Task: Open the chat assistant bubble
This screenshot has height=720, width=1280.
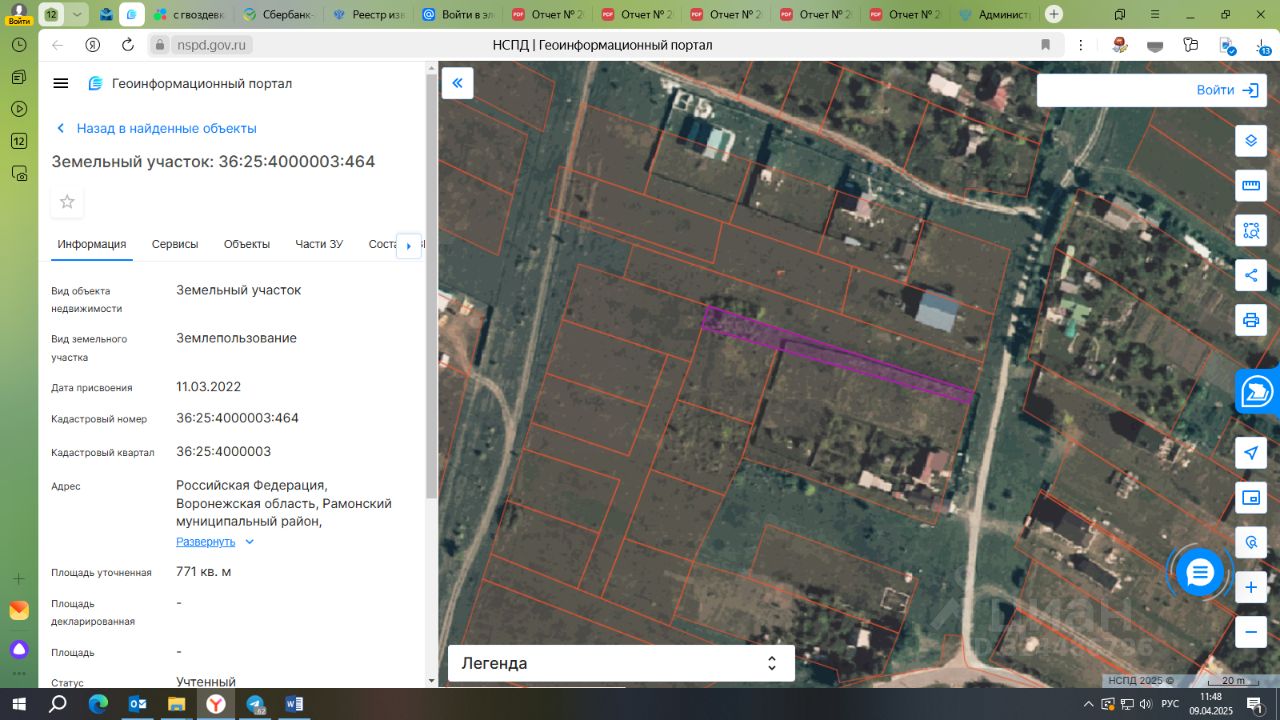Action: coord(1199,573)
